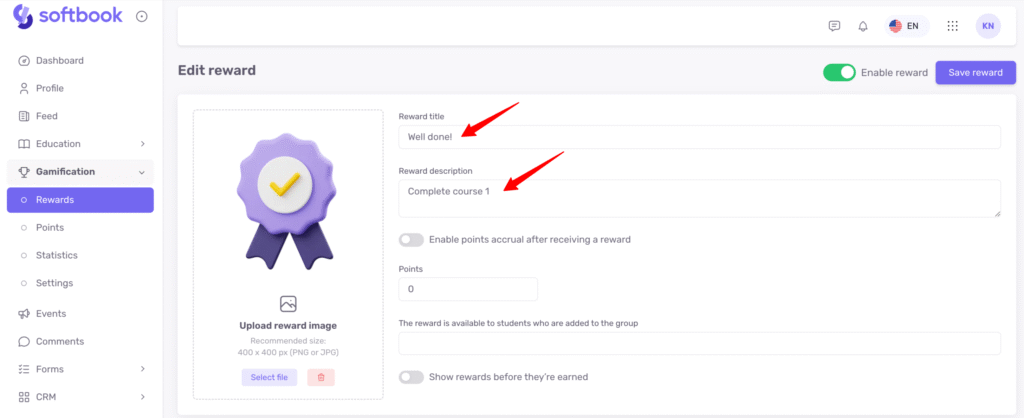Click the chat messages icon in header

tap(835, 26)
